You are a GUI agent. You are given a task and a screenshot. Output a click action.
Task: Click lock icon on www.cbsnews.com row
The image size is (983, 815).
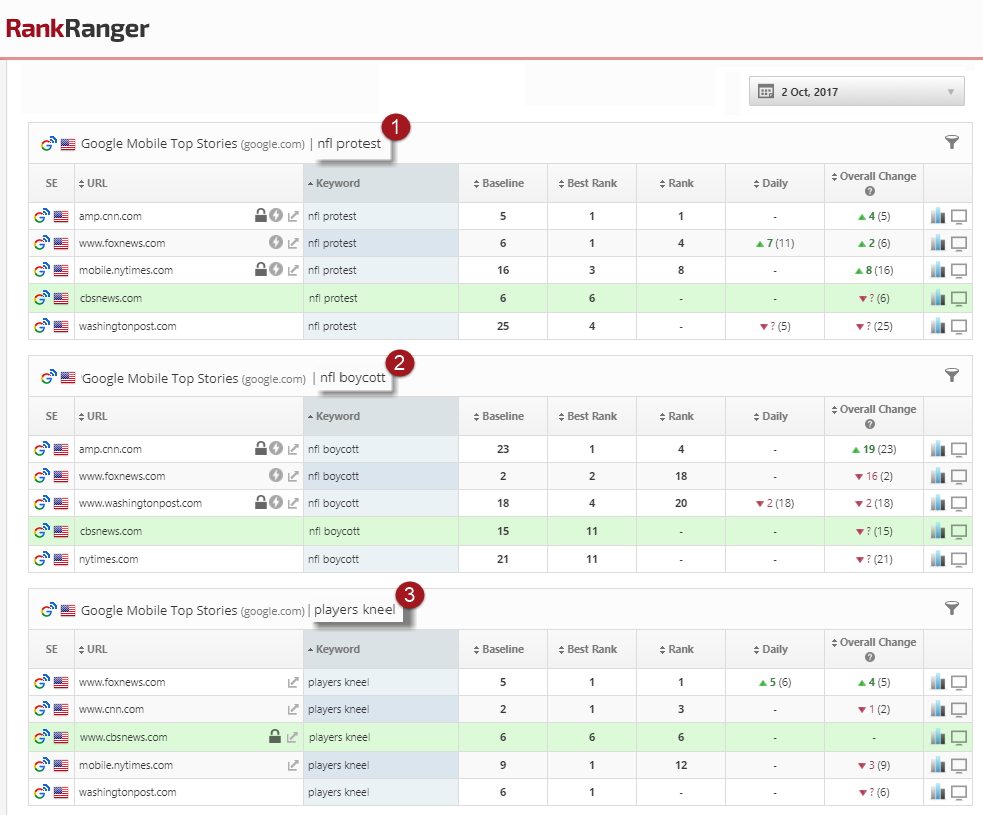click(x=275, y=737)
